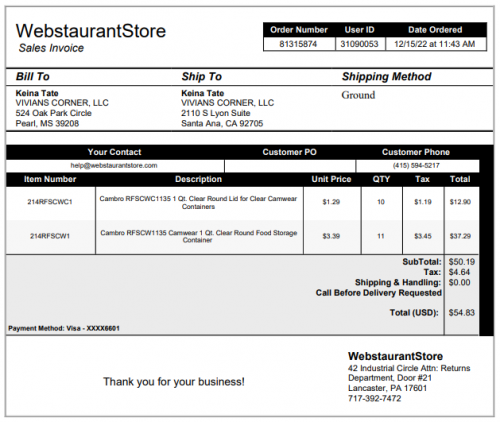Click the help@webstaurantstore.com email address
500x422 pixels.
click(114, 166)
